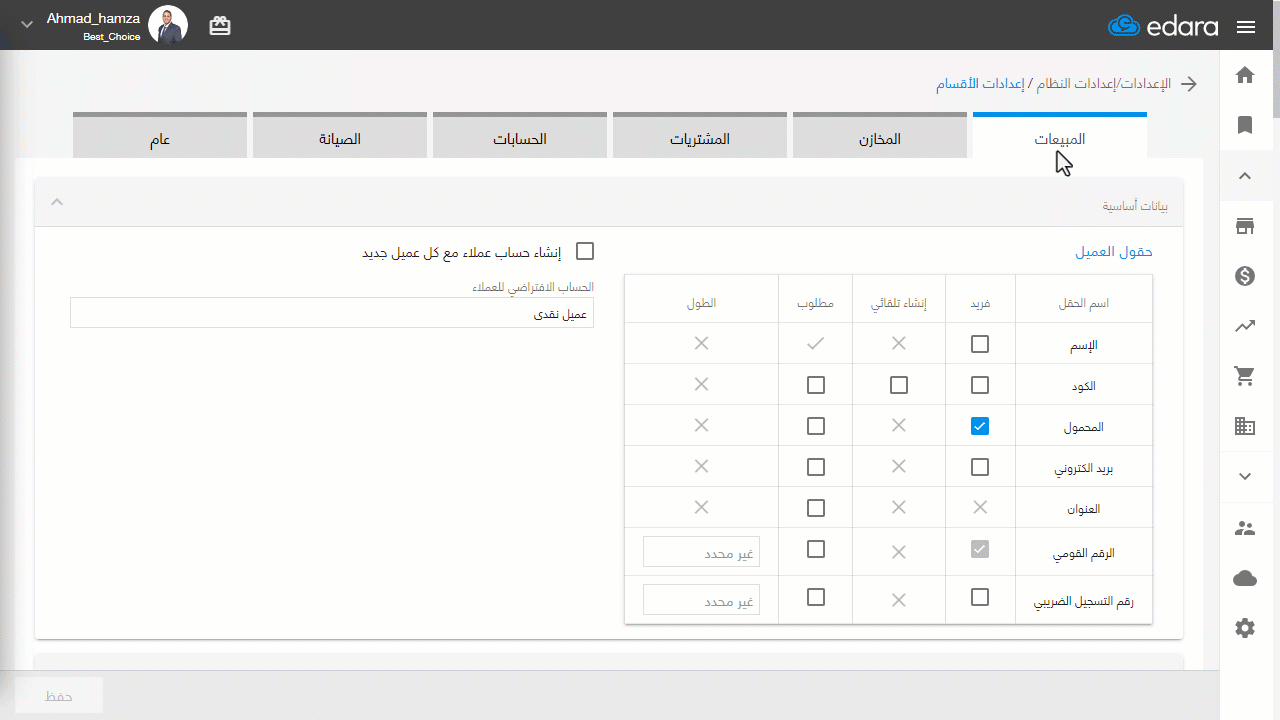The width and height of the screenshot is (1280, 720).
Task: Open bookmark icon in sidebar
Action: coord(1245,125)
